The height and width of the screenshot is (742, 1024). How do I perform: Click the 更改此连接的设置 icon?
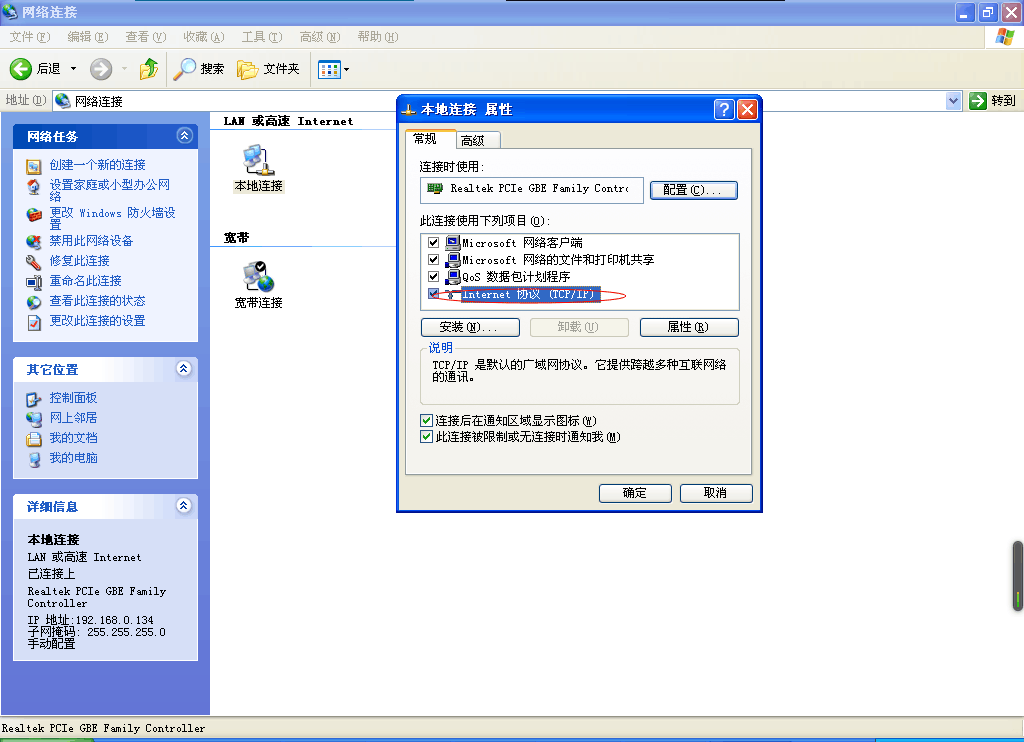point(34,322)
